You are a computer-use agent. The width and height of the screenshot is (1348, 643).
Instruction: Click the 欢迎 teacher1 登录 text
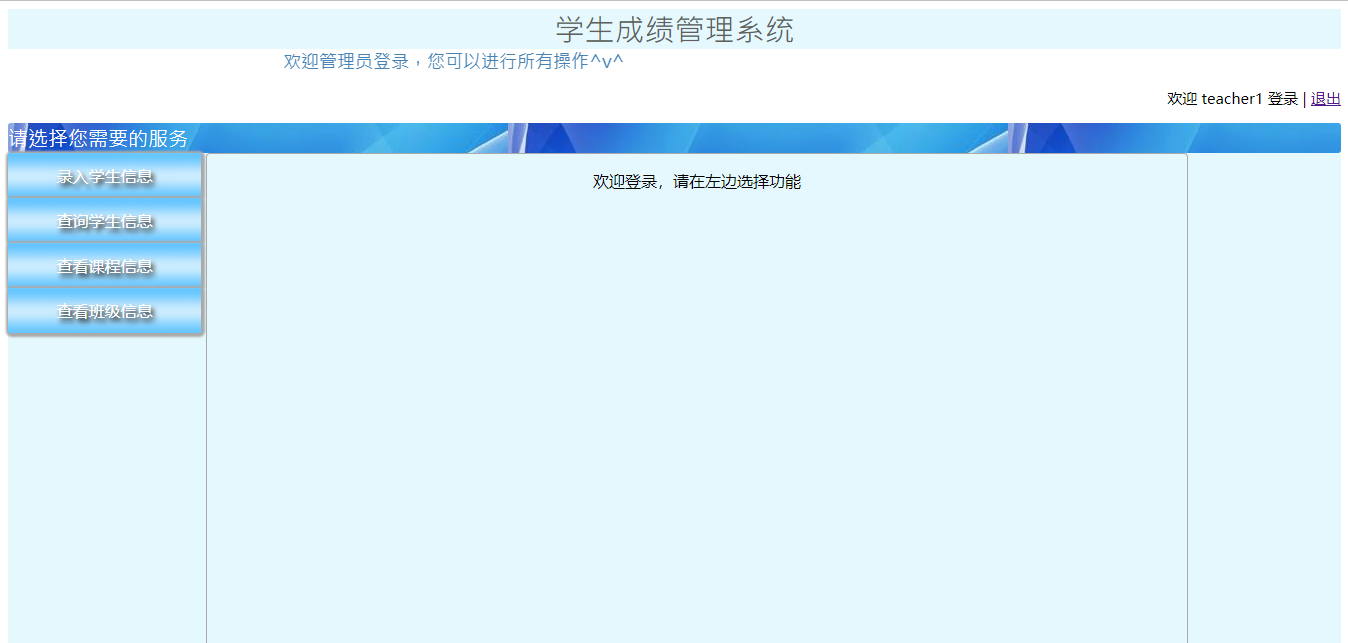point(1232,99)
